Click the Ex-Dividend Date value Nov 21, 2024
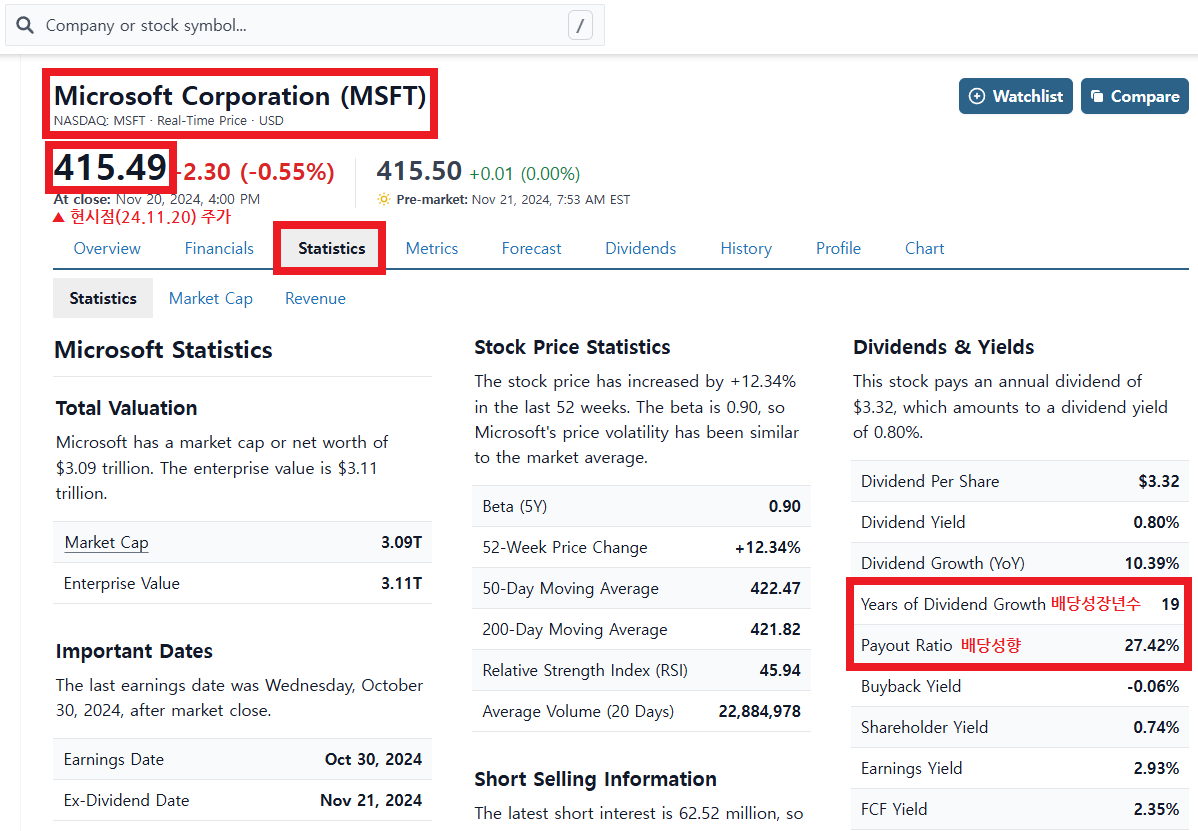The image size is (1198, 831). tap(371, 800)
